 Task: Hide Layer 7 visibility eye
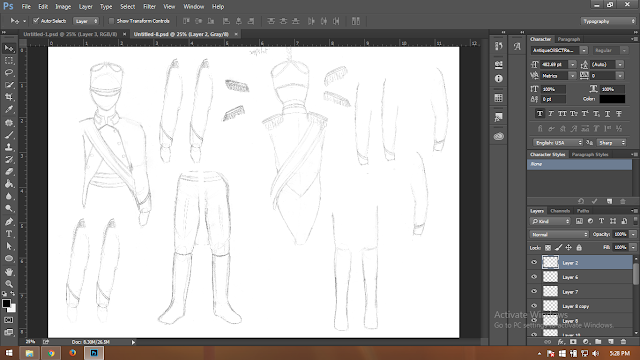pos(534,291)
